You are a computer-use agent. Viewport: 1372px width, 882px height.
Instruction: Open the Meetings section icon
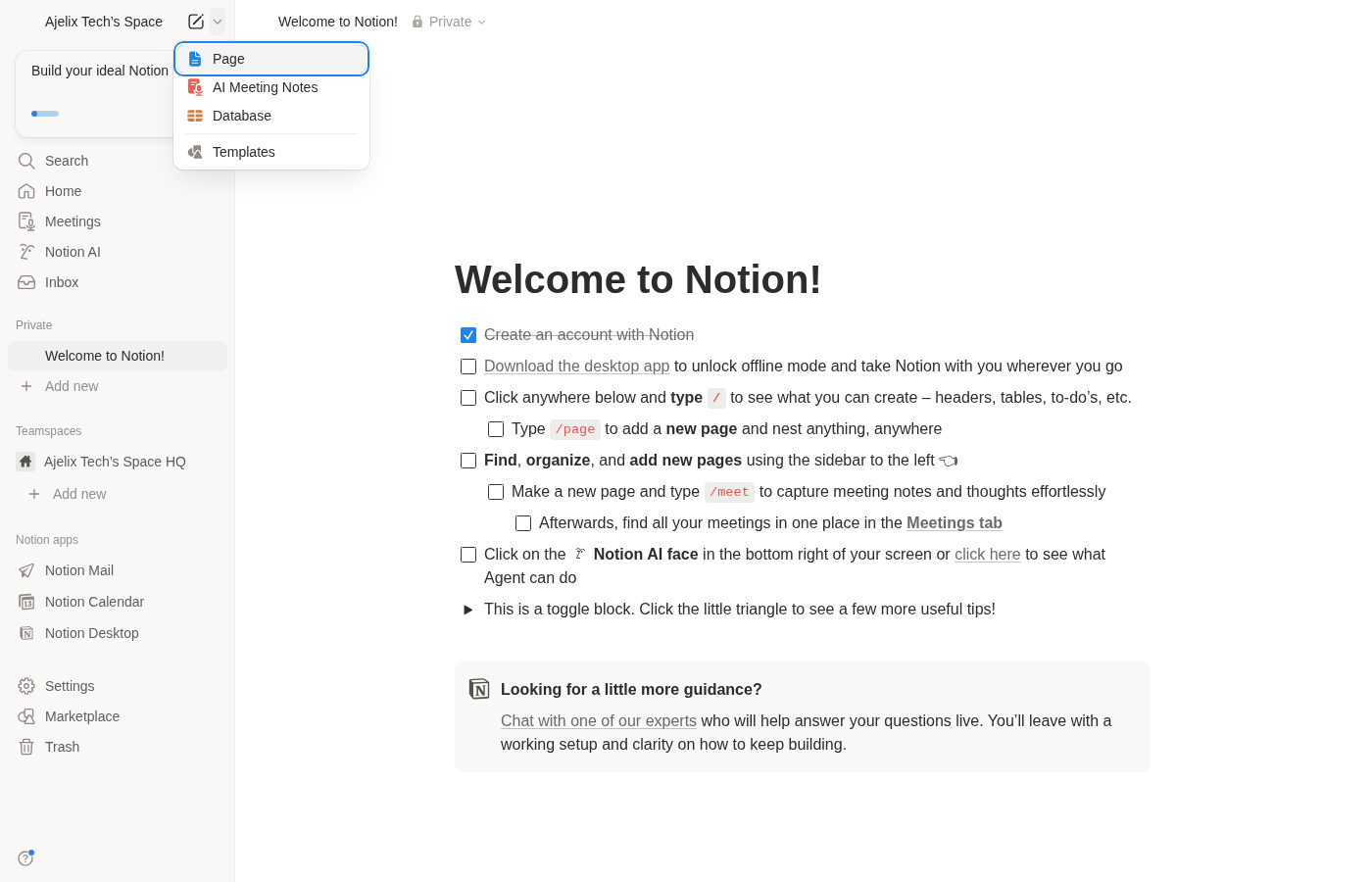(x=26, y=221)
